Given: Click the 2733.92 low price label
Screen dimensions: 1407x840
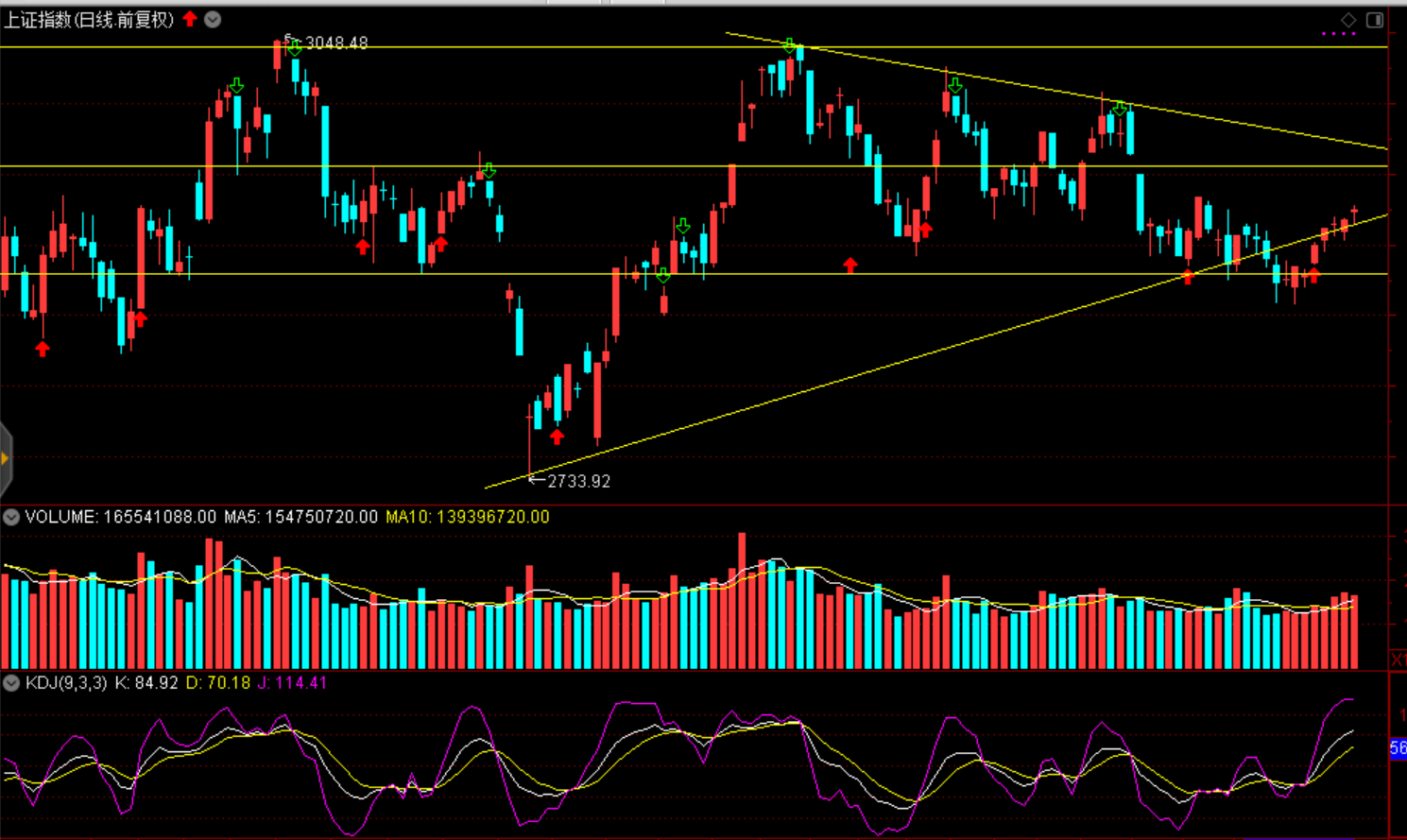Looking at the screenshot, I should click(578, 481).
